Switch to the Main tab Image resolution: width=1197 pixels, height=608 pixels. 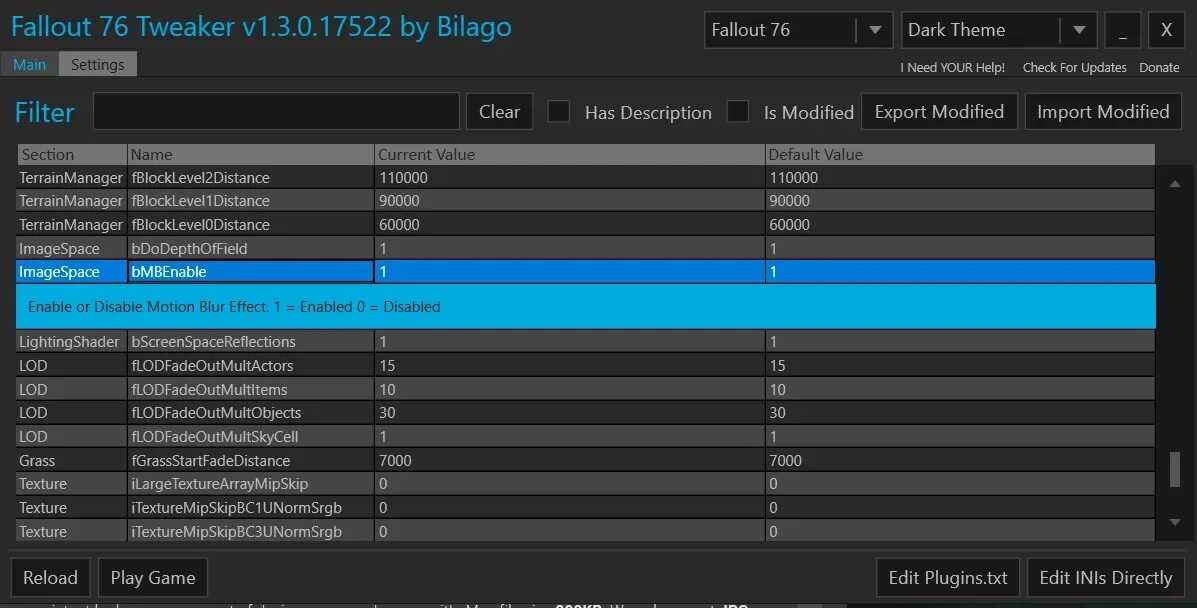[x=29, y=65]
